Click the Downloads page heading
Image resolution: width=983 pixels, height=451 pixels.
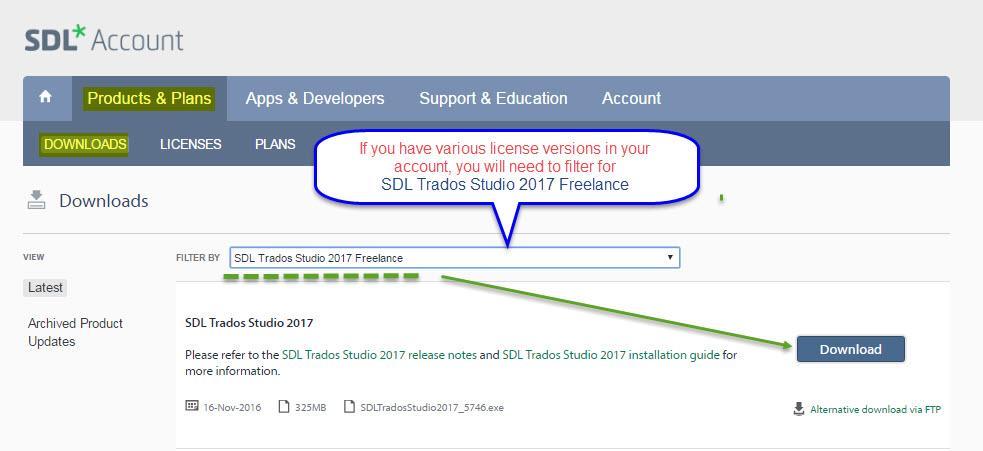coord(103,201)
